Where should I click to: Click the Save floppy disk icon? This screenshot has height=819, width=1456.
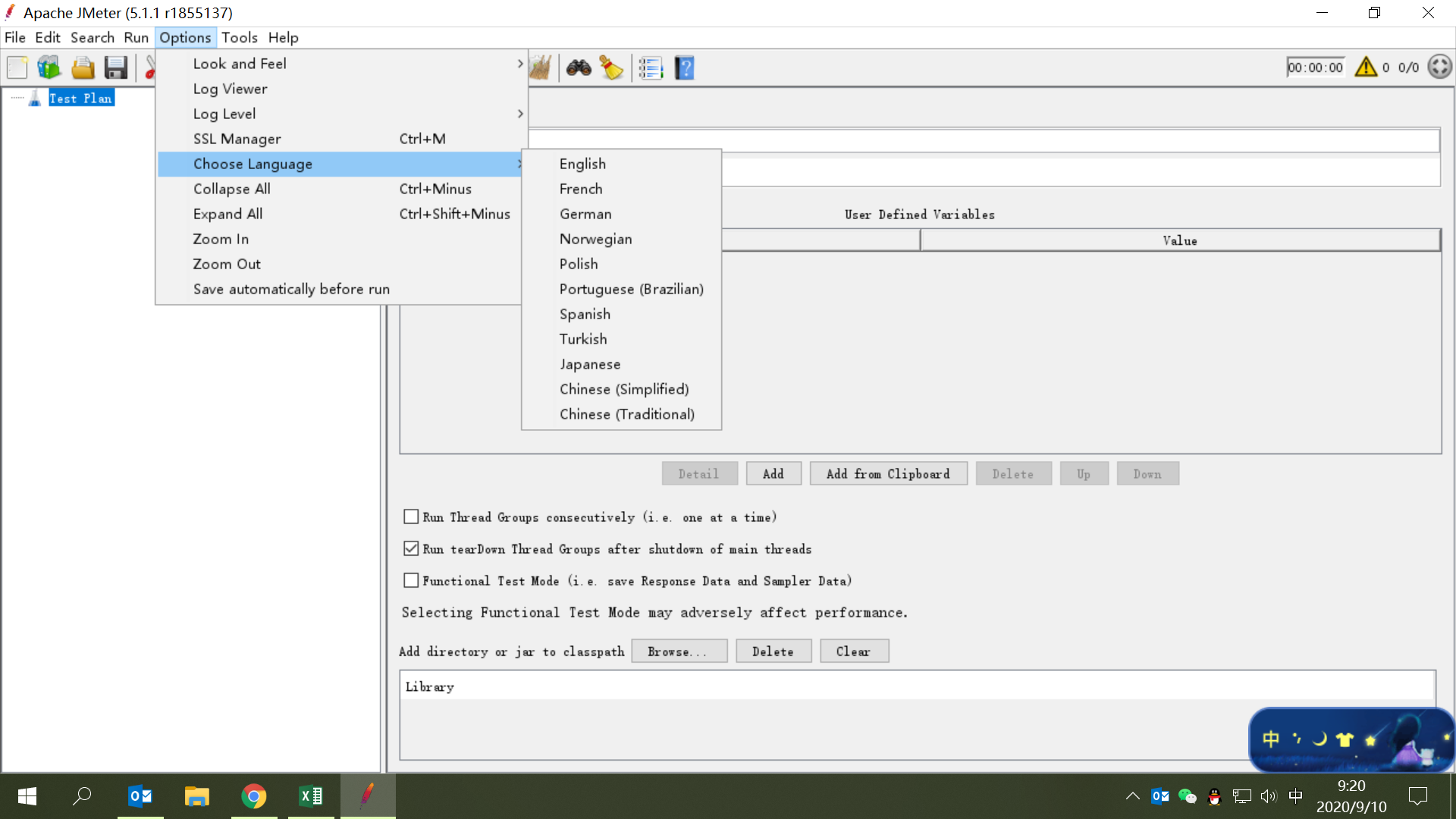point(116,68)
